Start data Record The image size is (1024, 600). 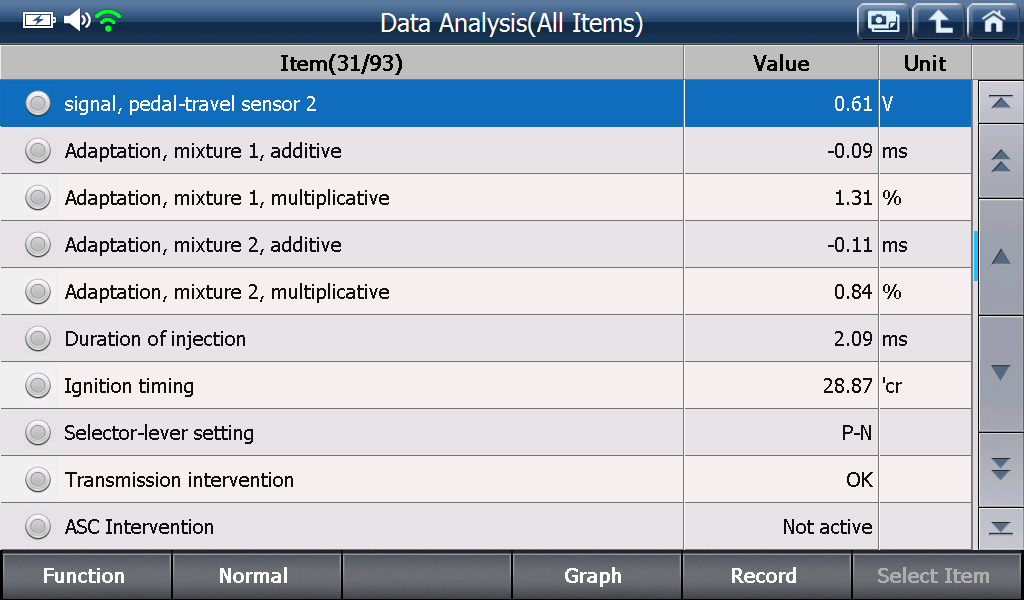pos(765,576)
